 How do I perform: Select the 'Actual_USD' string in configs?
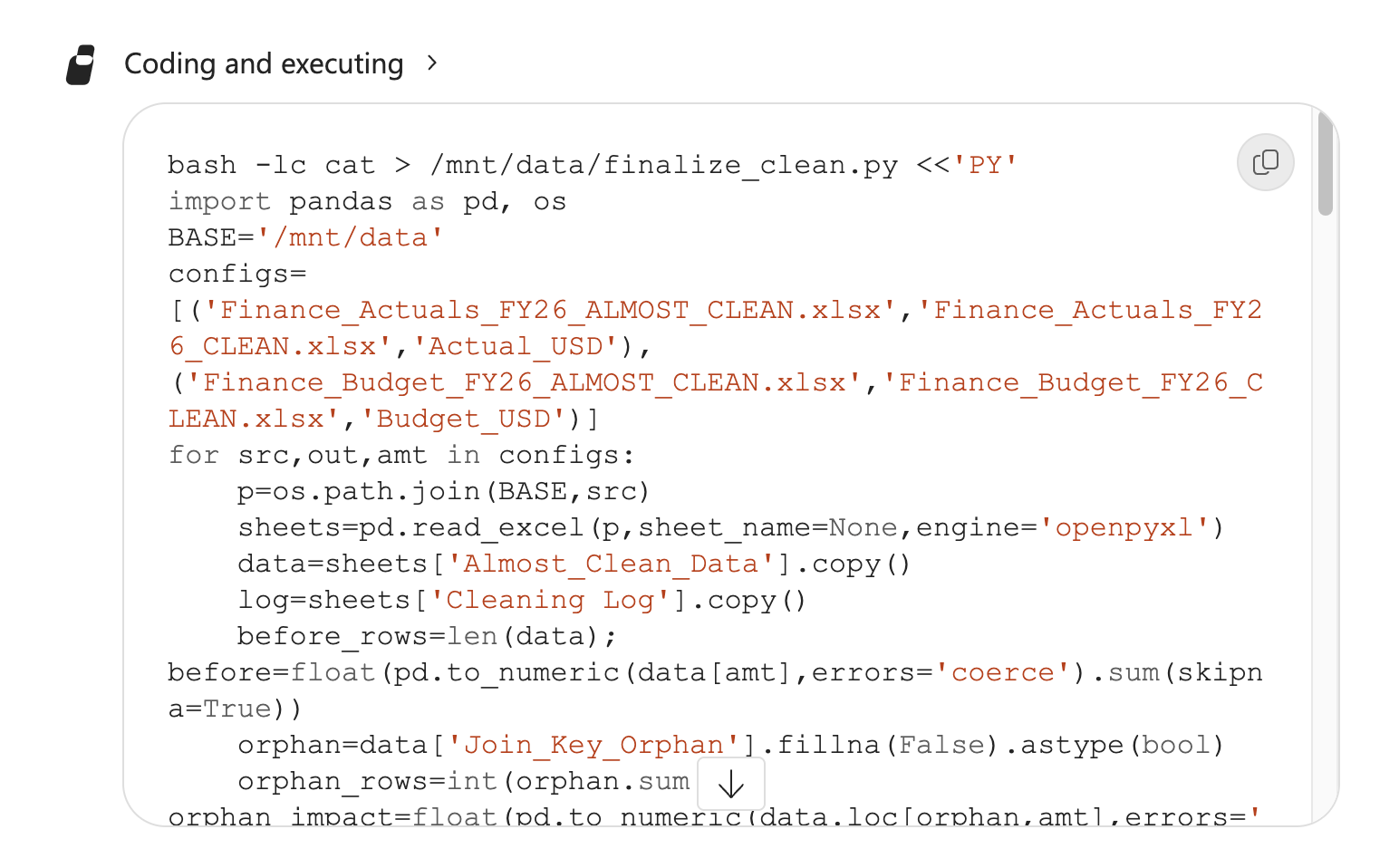(x=516, y=346)
